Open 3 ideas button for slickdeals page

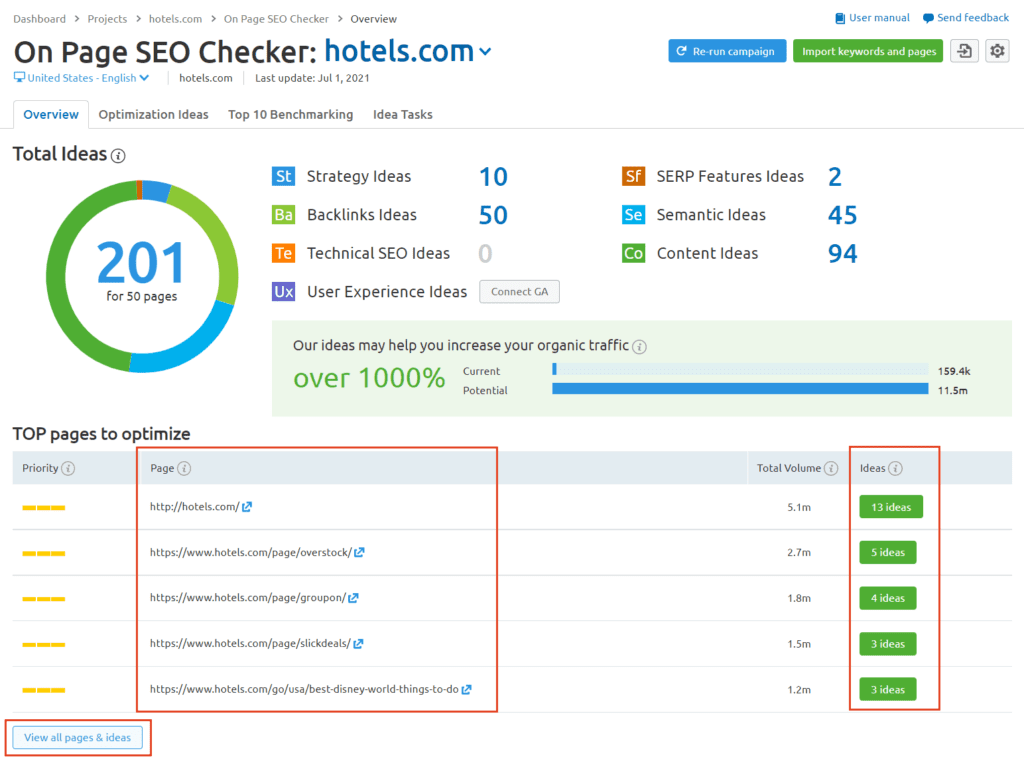pyautogui.click(x=888, y=643)
